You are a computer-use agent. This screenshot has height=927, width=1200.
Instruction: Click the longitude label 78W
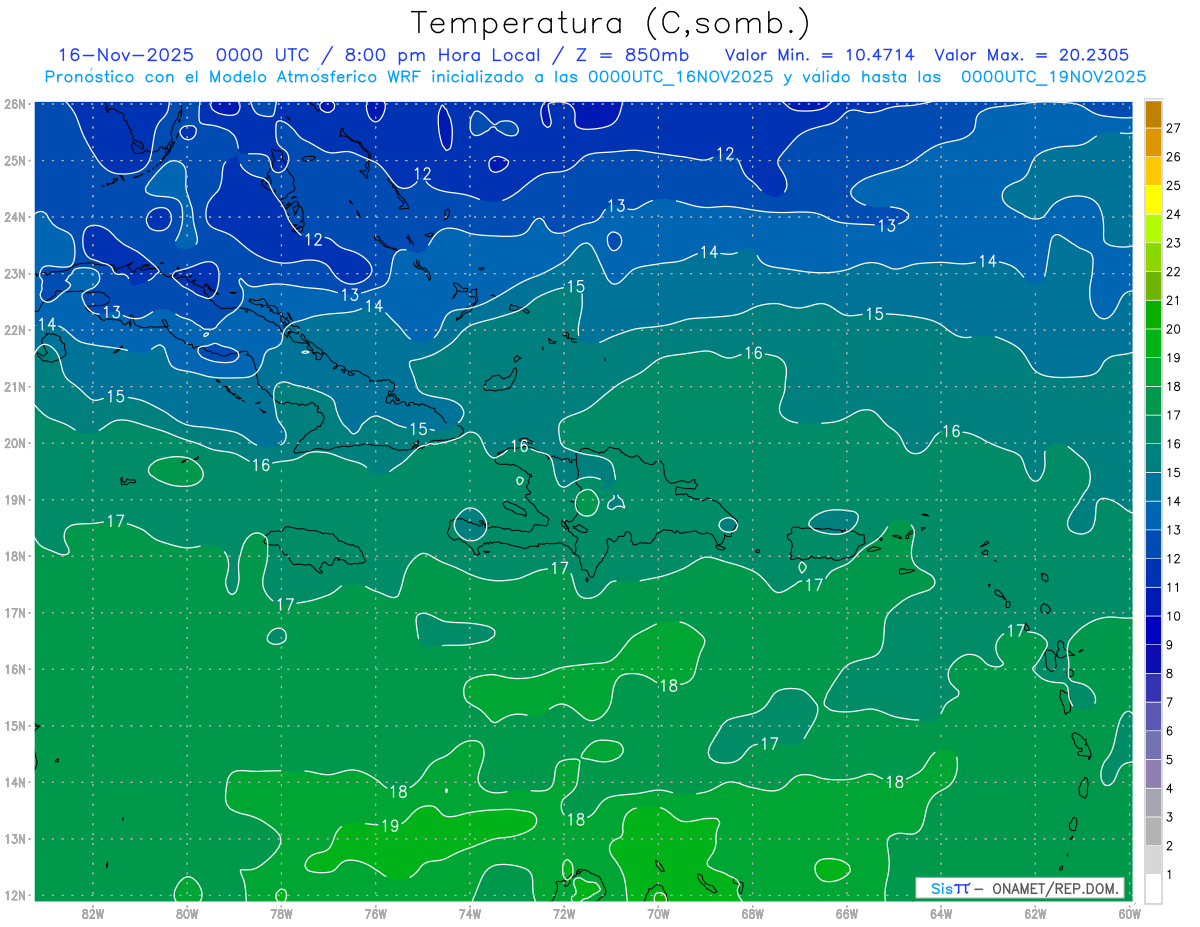pyautogui.click(x=281, y=912)
